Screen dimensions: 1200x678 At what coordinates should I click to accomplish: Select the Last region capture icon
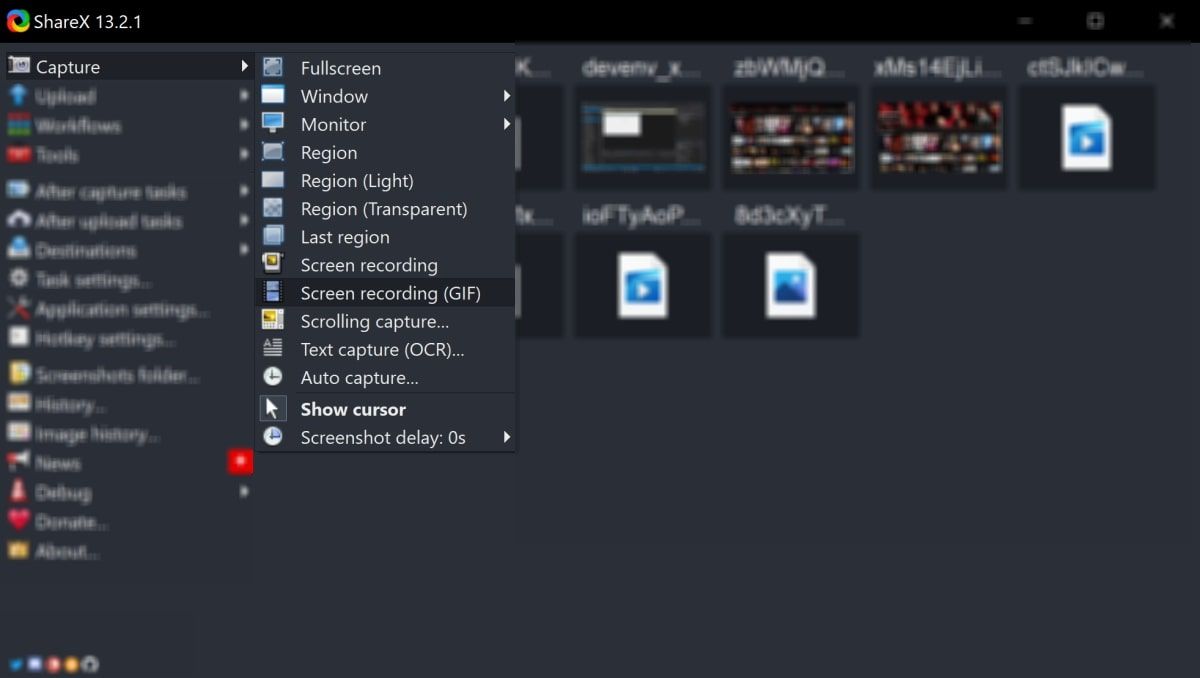coord(272,237)
